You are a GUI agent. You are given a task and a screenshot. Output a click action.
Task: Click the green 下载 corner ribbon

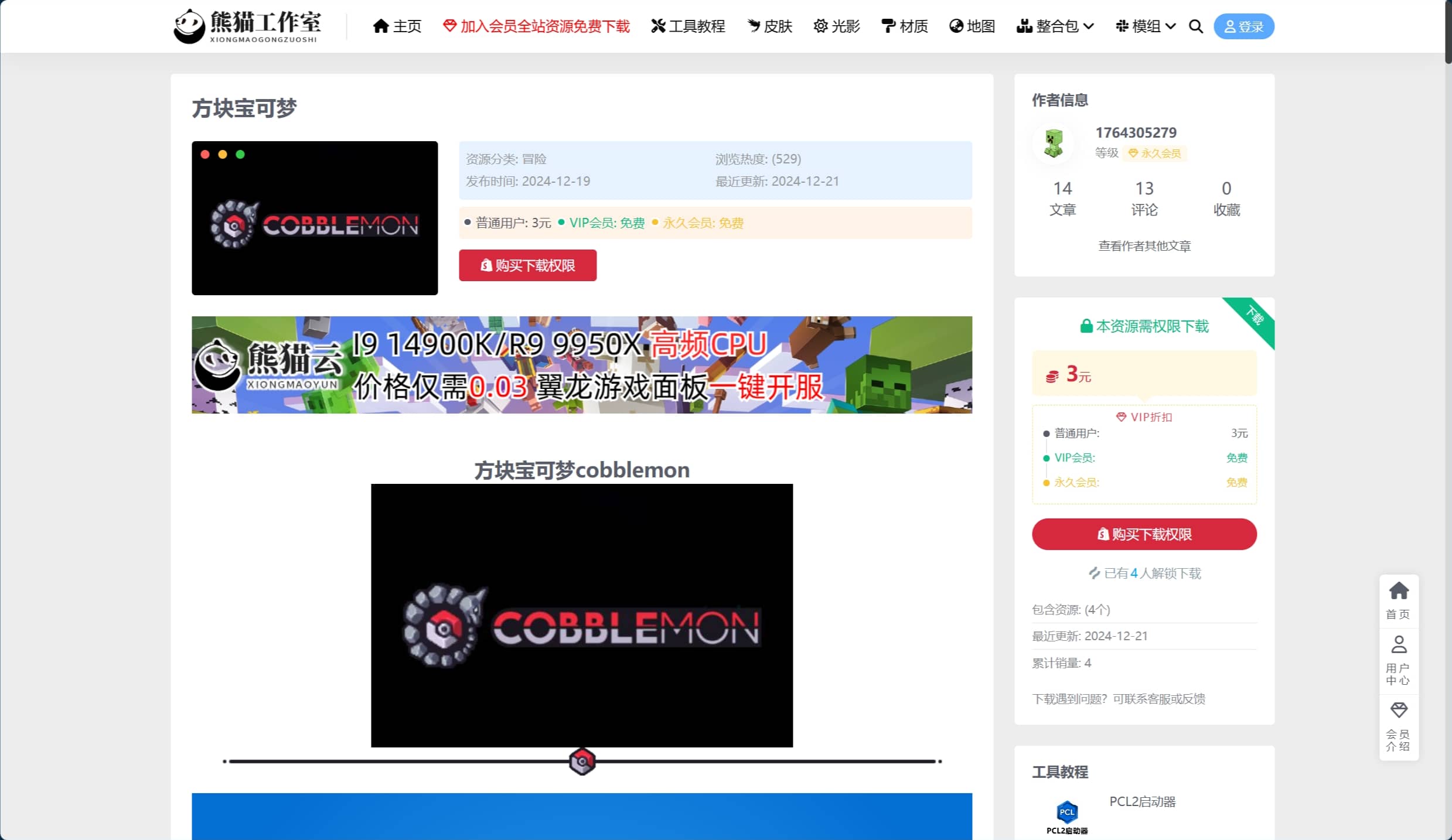click(x=1254, y=316)
